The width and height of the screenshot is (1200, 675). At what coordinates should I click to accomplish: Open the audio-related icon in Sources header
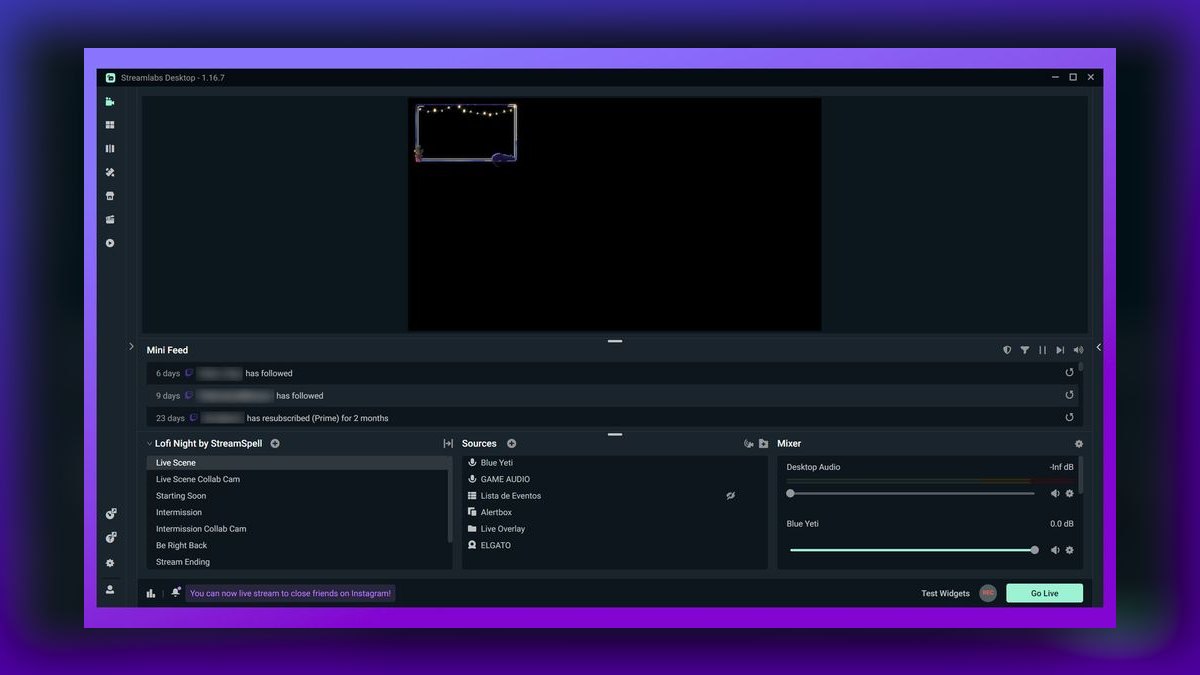tap(748, 443)
